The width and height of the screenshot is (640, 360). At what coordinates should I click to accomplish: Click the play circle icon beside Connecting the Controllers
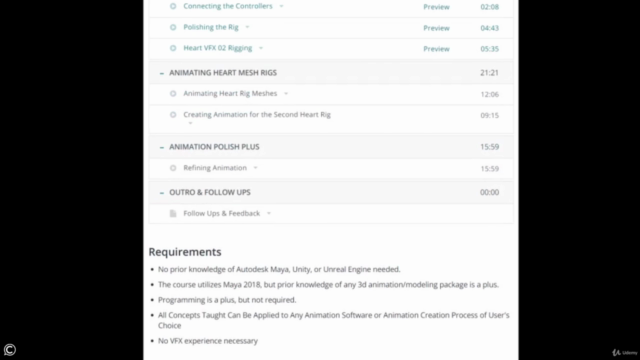tap(173, 6)
